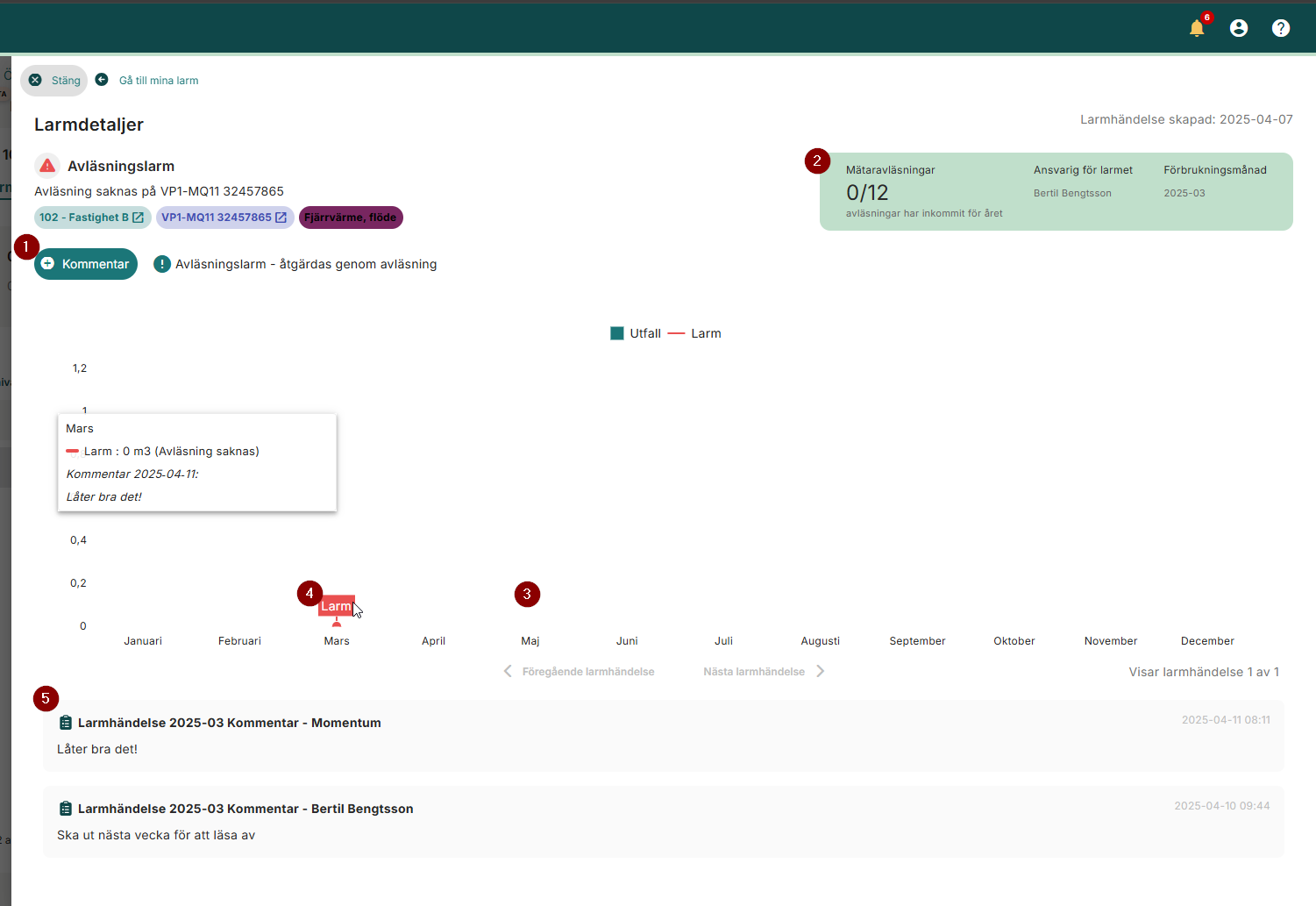Click the external-link icon in Fastighet B chip
This screenshot has height=906, width=1316.
[x=139, y=218]
